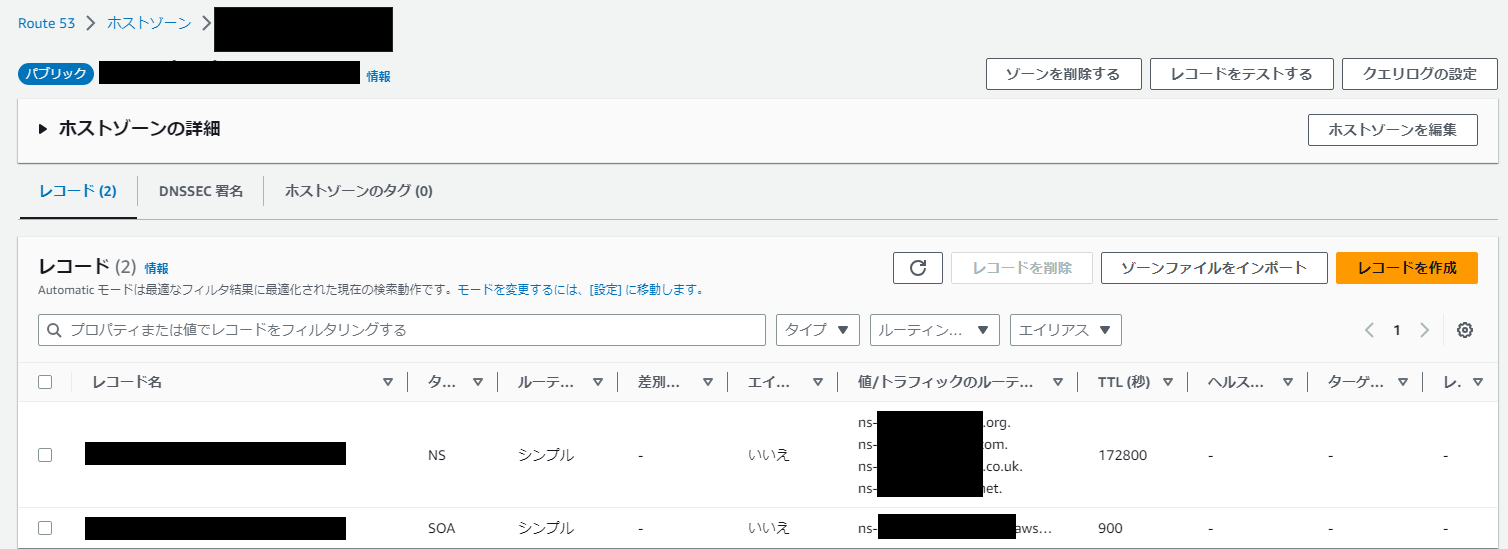Switch to the ホストゾーンのタグ (0) tab
Image resolution: width=1508 pixels, height=549 pixels.
358,191
